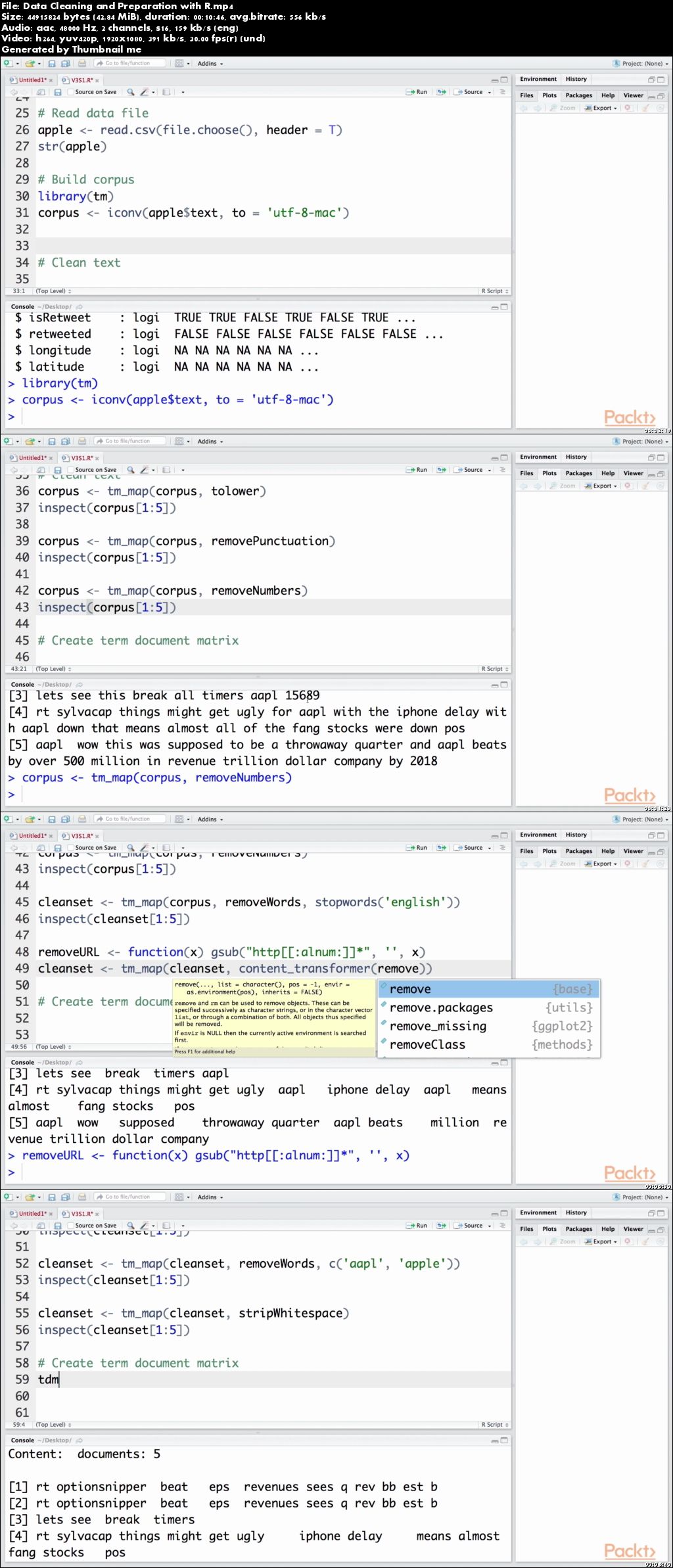Open Packages tab in stripWhitespace frame
673x1568 pixels.
click(578, 1229)
